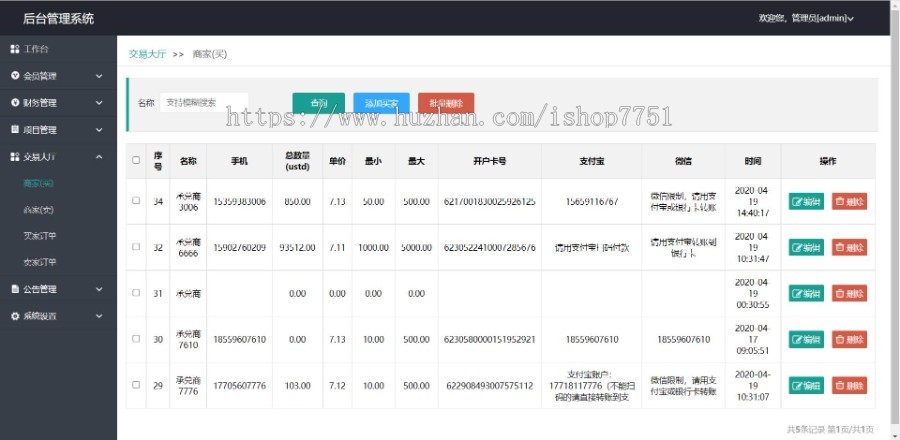This screenshot has height=440, width=900.
Task: Click the 工作台 dashboard icon in sidebar
Action: click(x=15, y=48)
